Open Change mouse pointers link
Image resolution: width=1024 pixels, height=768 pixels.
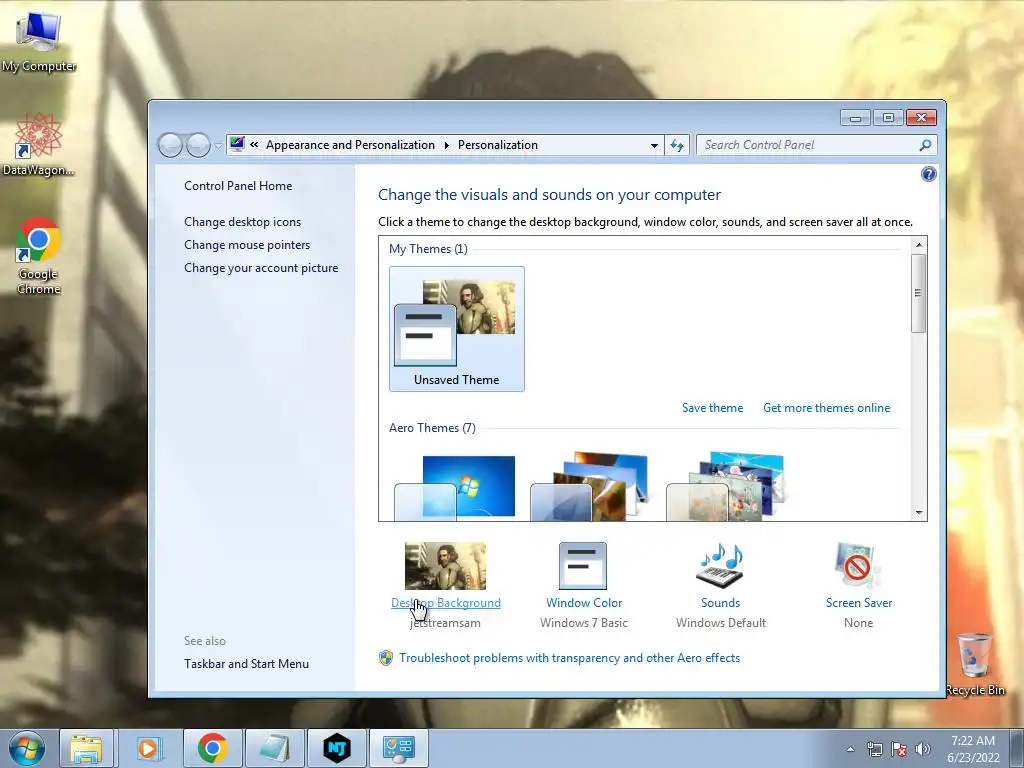pyautogui.click(x=247, y=245)
